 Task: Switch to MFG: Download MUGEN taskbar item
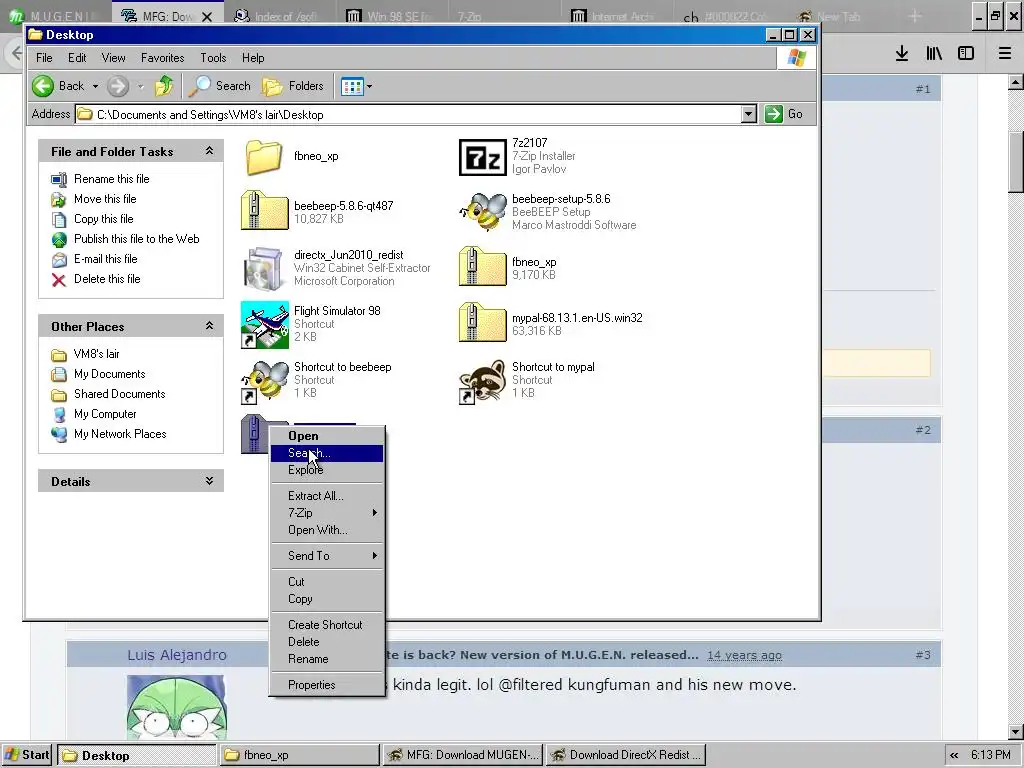coord(462,756)
